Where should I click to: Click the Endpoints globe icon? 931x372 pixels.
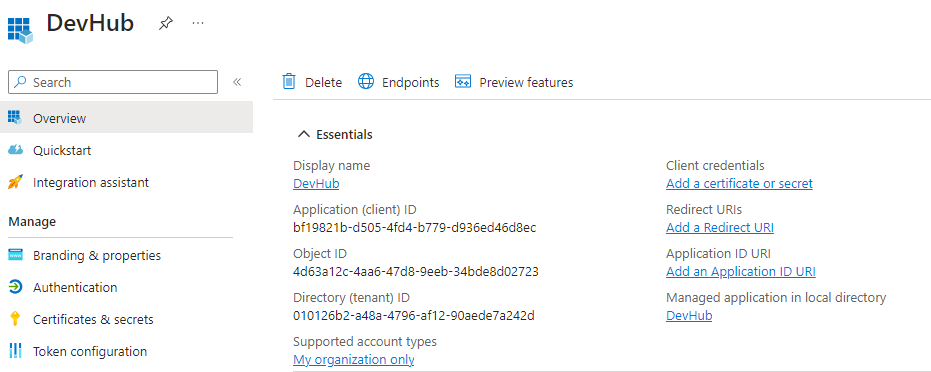click(366, 81)
